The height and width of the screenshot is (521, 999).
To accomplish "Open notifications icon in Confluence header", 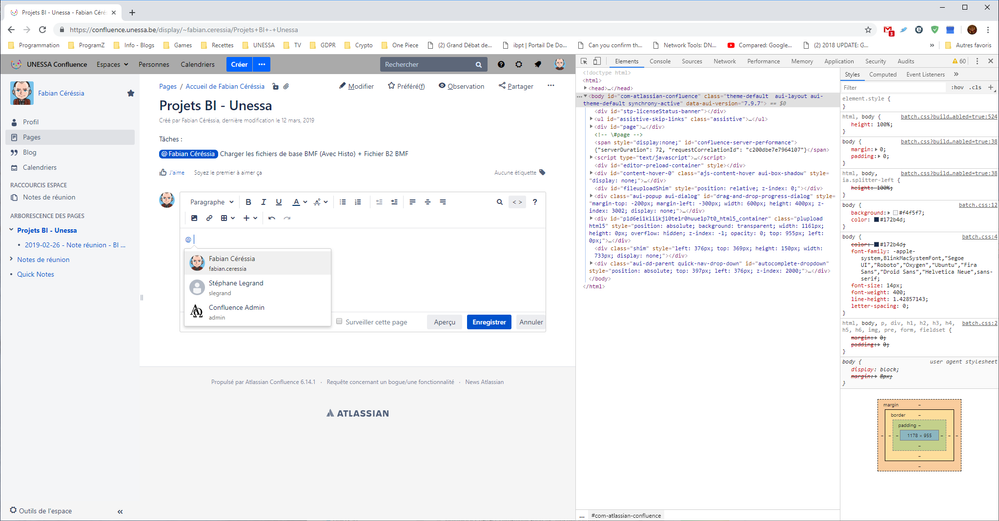I will 538,64.
